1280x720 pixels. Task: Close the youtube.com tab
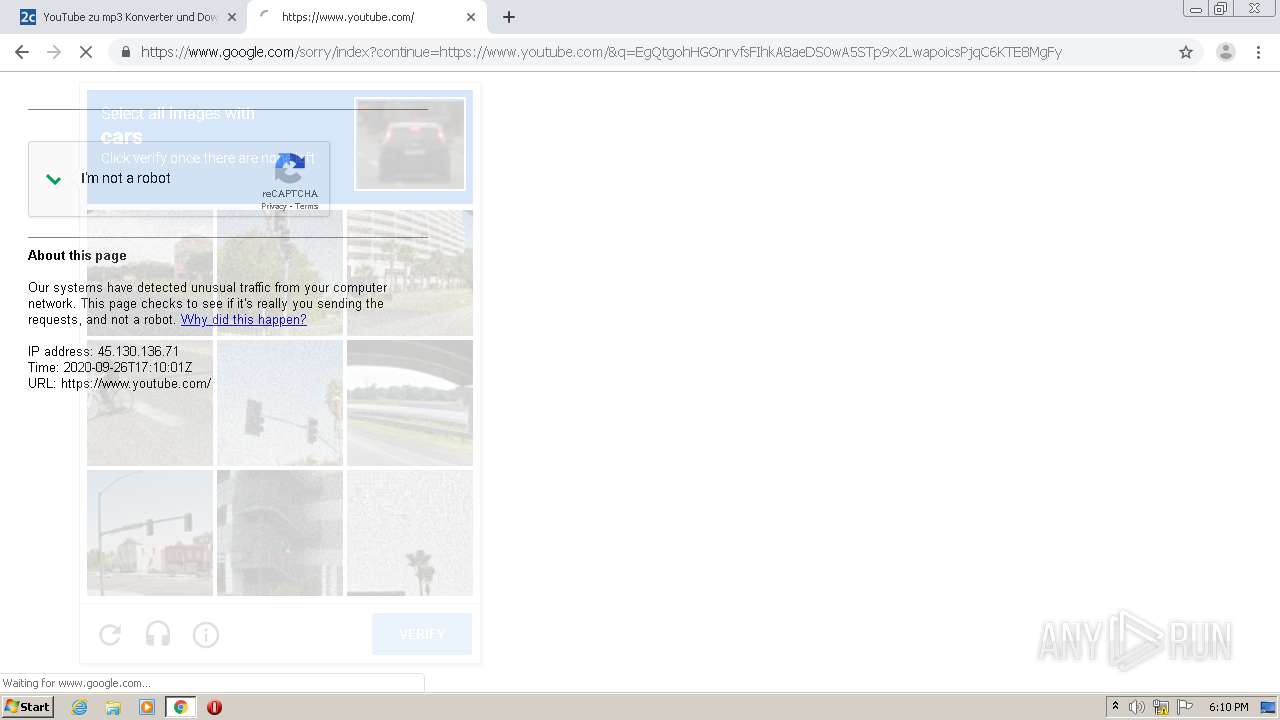tap(471, 17)
